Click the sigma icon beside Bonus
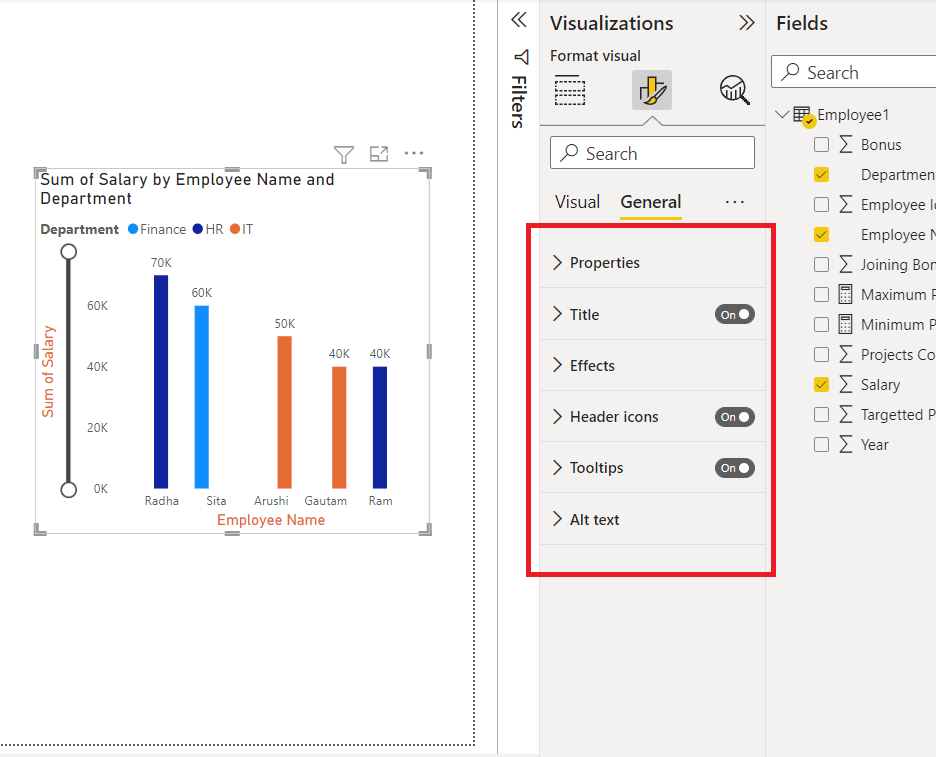The width and height of the screenshot is (936, 757). point(845,144)
